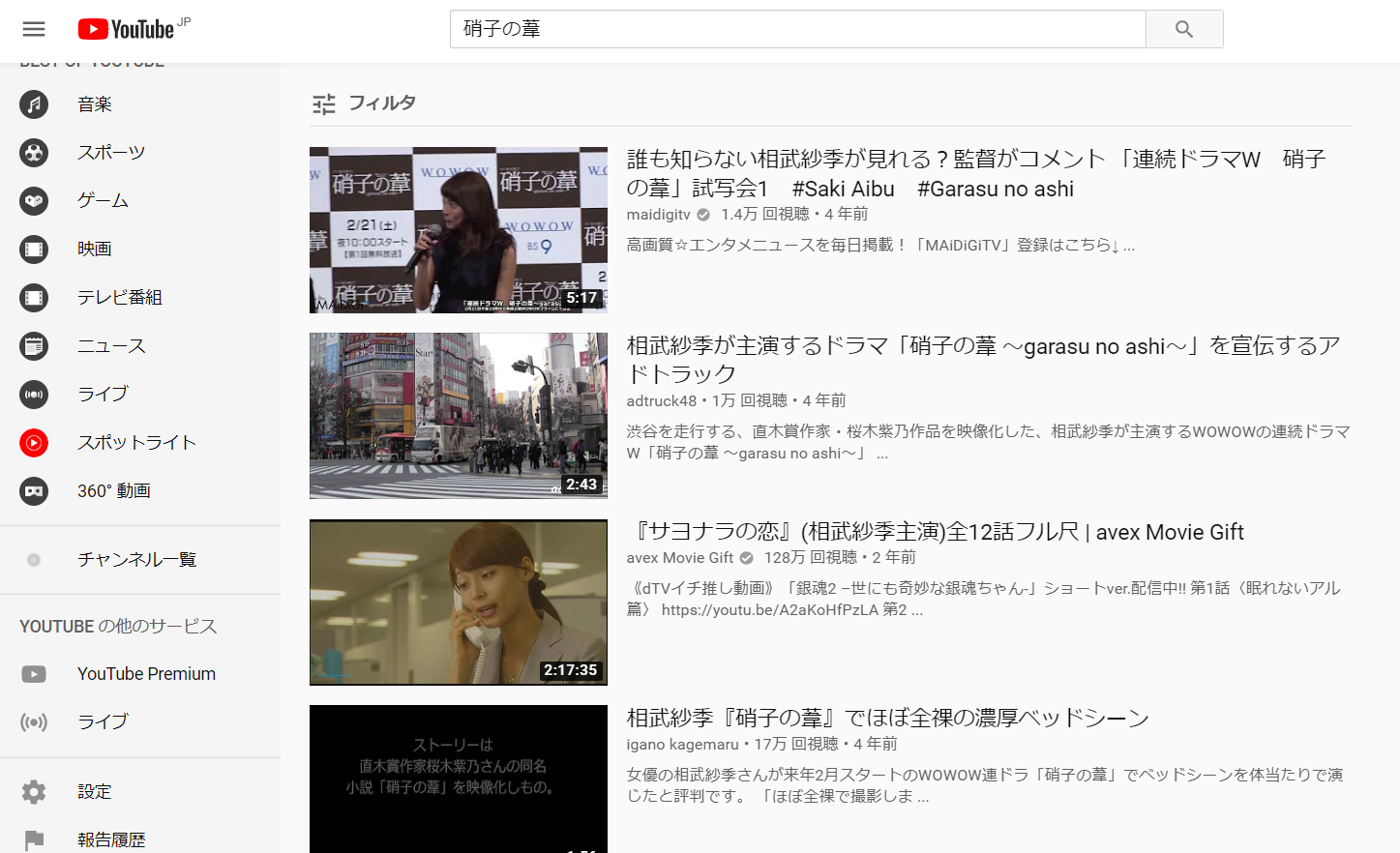The width and height of the screenshot is (1400, 853).
Task: Click maidigitv verified checkmark badge
Action: [704, 215]
